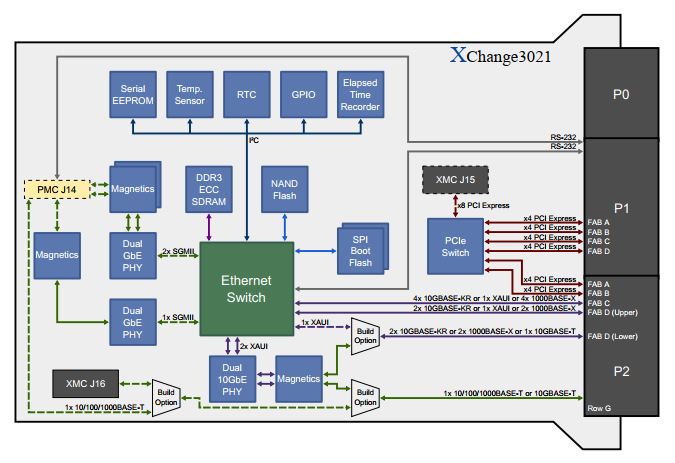The height and width of the screenshot is (463, 675).
Task: Select the green Ethernet Switch block
Action: [247, 289]
